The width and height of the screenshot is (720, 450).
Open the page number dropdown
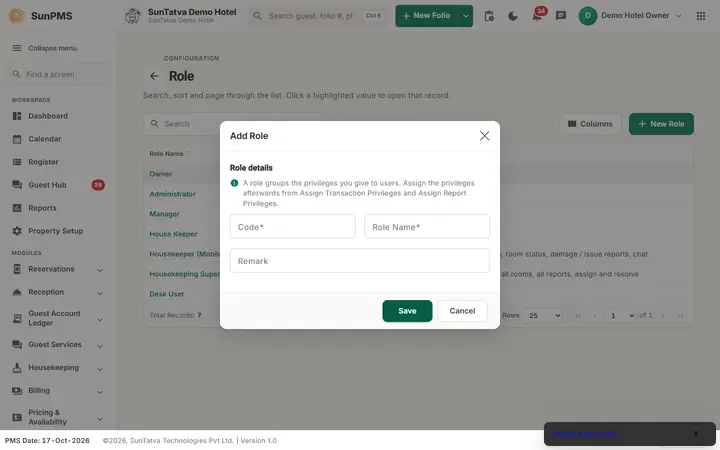(621, 315)
